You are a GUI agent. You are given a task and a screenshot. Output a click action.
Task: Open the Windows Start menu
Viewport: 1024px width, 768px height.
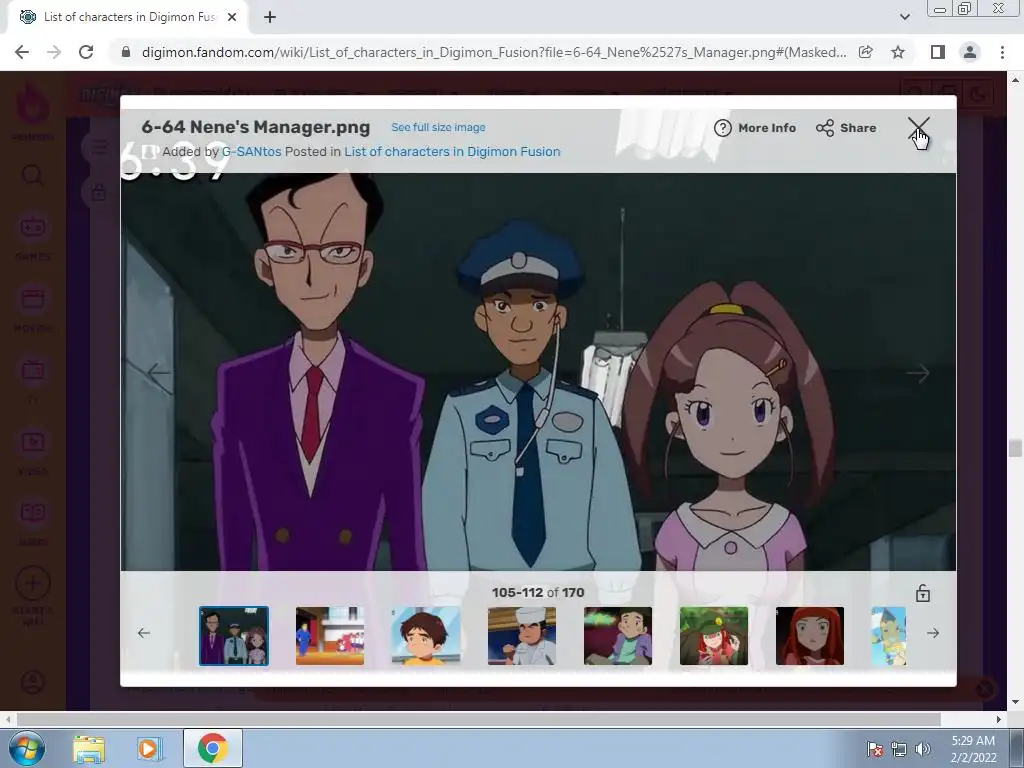pyautogui.click(x=27, y=748)
